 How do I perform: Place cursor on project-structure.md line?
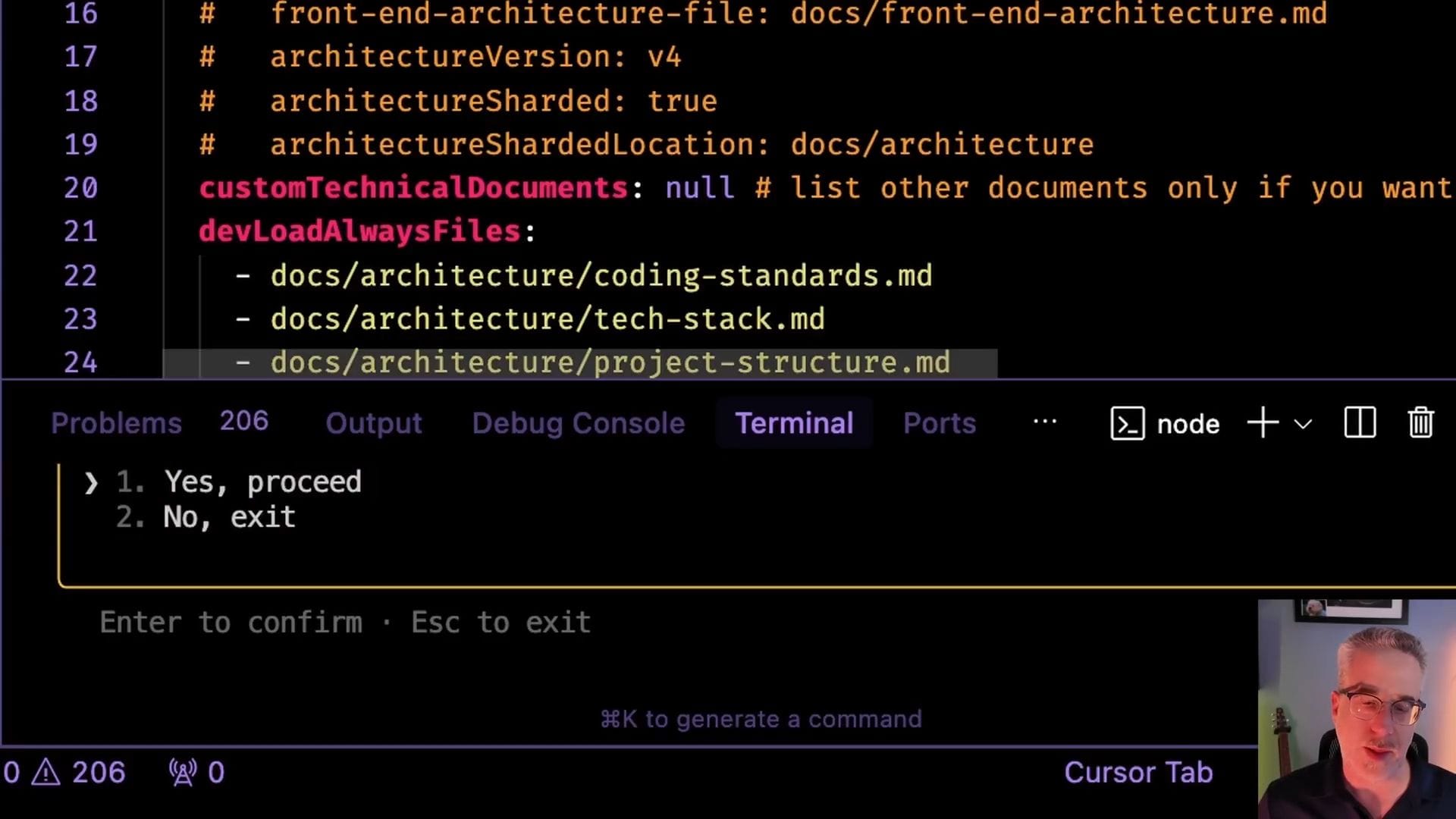pos(610,362)
